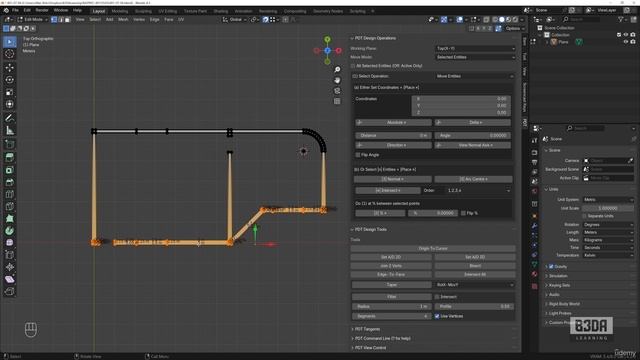Image resolution: width=640 pixels, height=360 pixels.
Task: Enable vertex select mode
Action: click(54, 20)
